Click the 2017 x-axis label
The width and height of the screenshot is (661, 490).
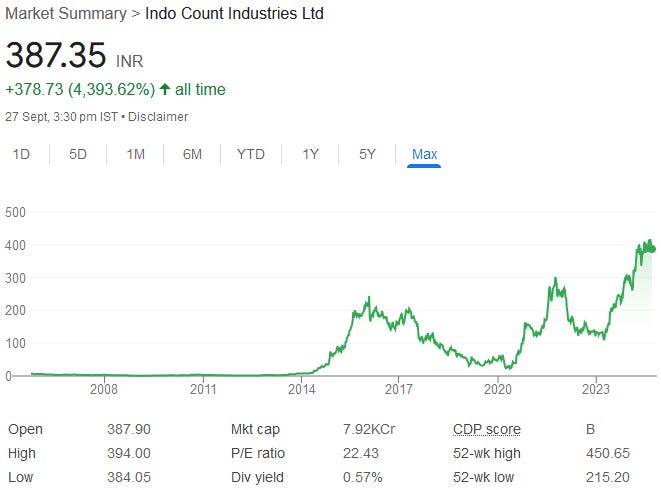pos(399,389)
